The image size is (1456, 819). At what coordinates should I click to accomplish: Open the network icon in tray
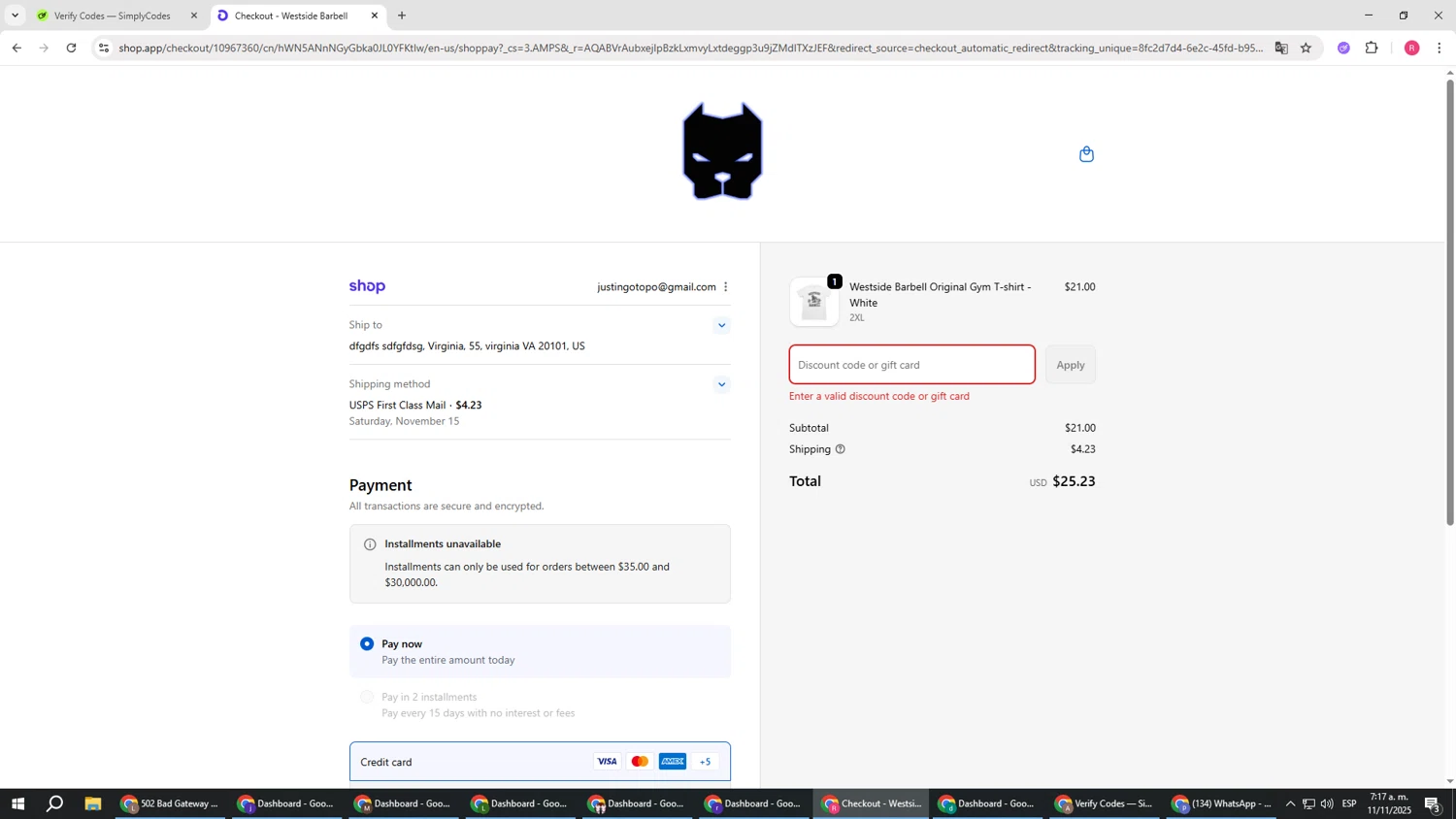coord(1308,803)
